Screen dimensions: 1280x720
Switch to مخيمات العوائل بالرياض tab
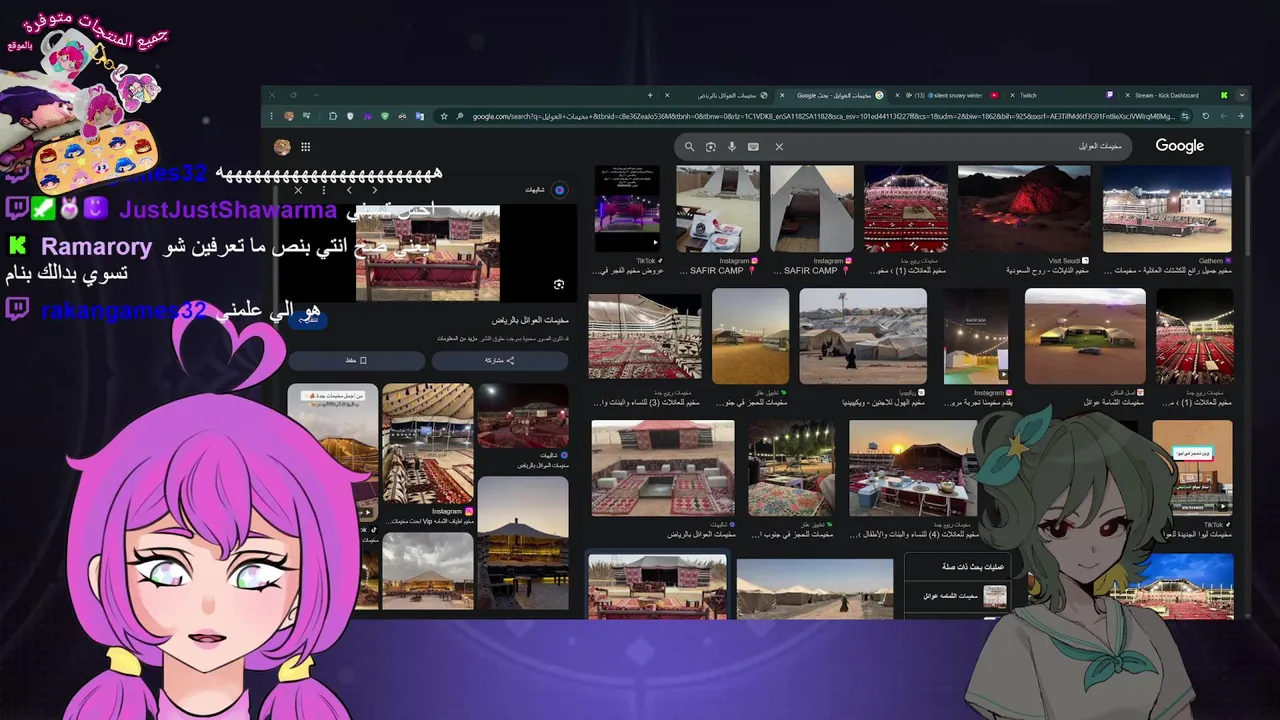click(x=718, y=95)
